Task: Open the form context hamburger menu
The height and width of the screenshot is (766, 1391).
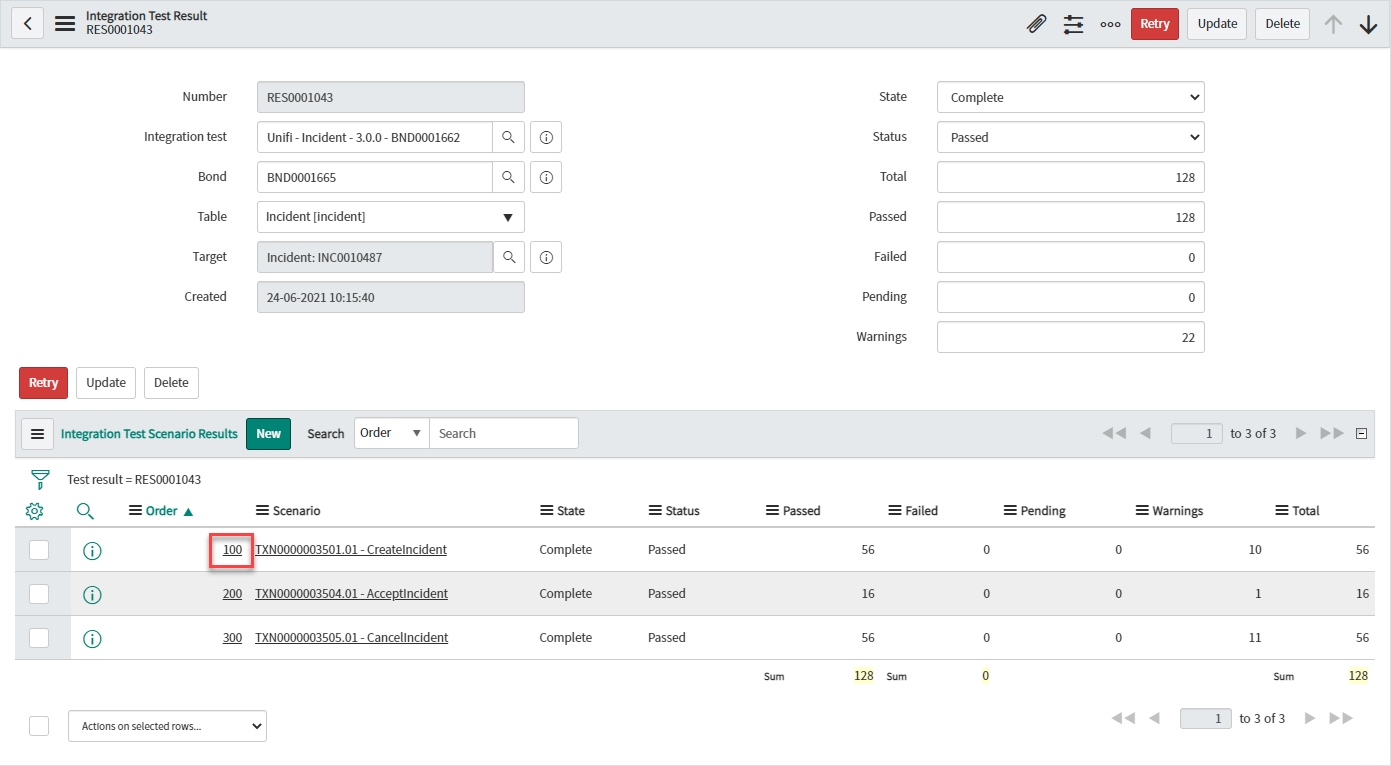Action: [x=65, y=24]
